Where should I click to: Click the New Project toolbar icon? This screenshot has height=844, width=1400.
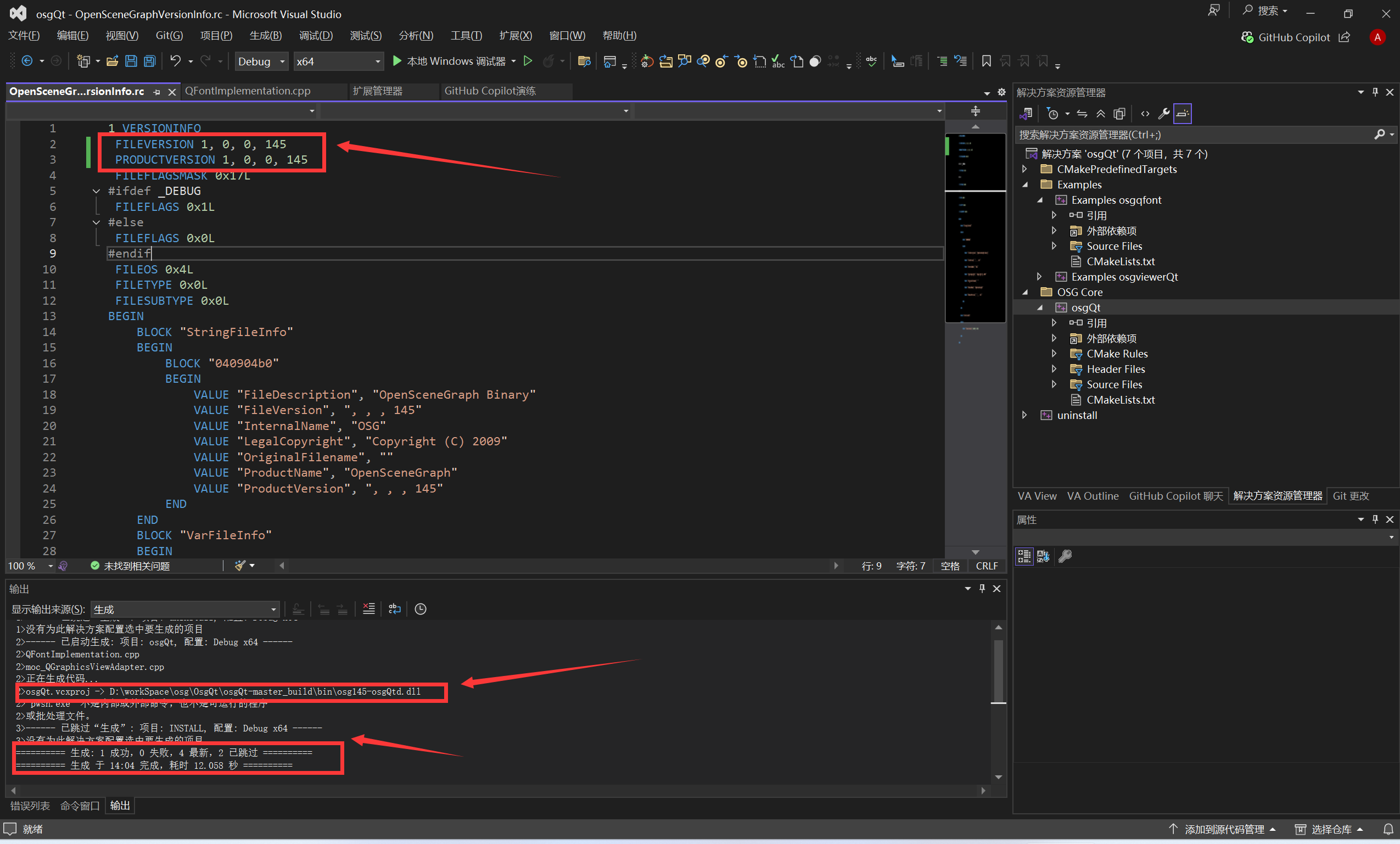click(83, 61)
